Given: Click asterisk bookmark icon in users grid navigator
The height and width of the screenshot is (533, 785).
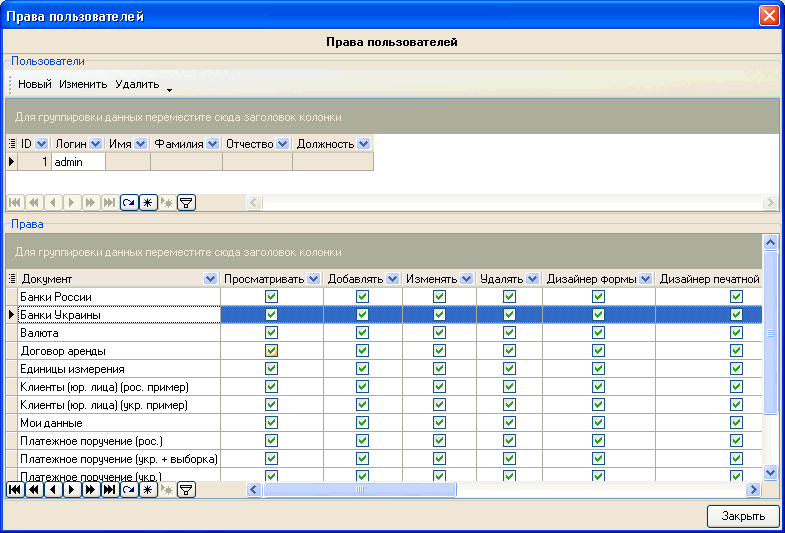Looking at the screenshot, I should [148, 203].
